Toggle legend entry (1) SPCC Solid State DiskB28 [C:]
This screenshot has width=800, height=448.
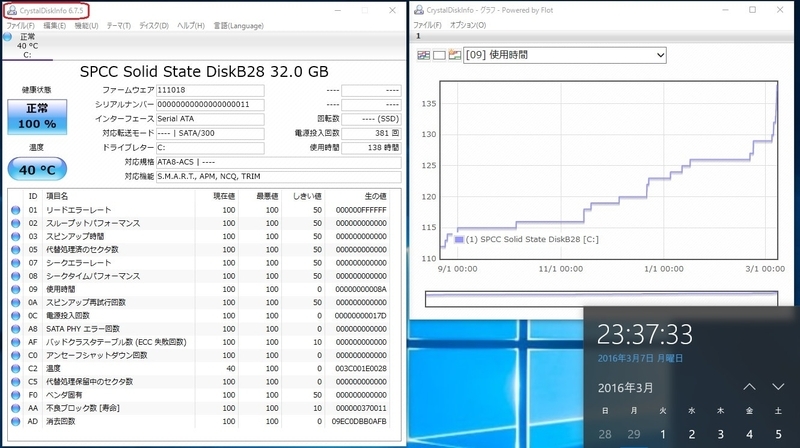(527, 239)
